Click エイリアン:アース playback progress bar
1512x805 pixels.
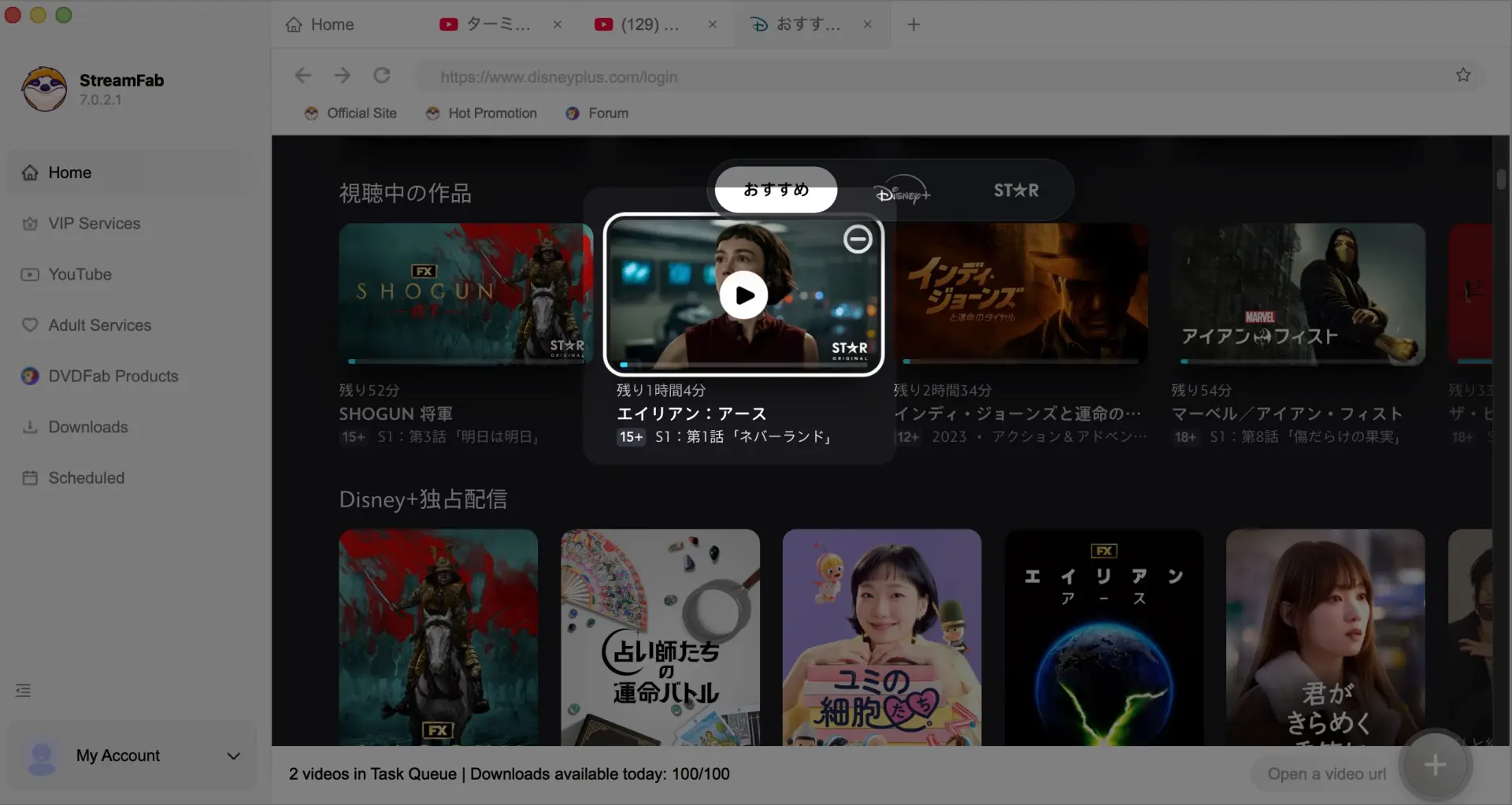743,365
